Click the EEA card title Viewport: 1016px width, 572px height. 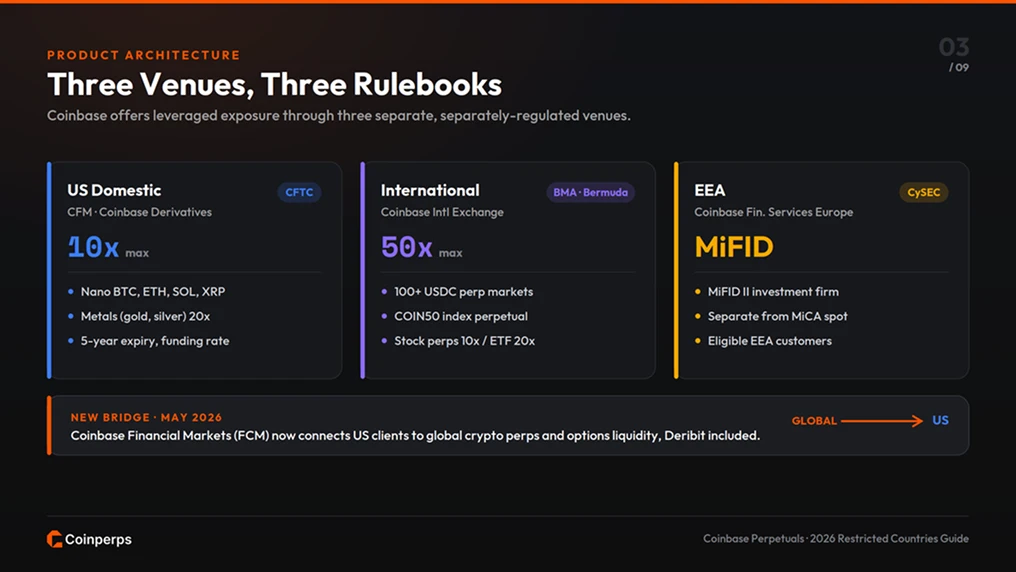click(710, 190)
